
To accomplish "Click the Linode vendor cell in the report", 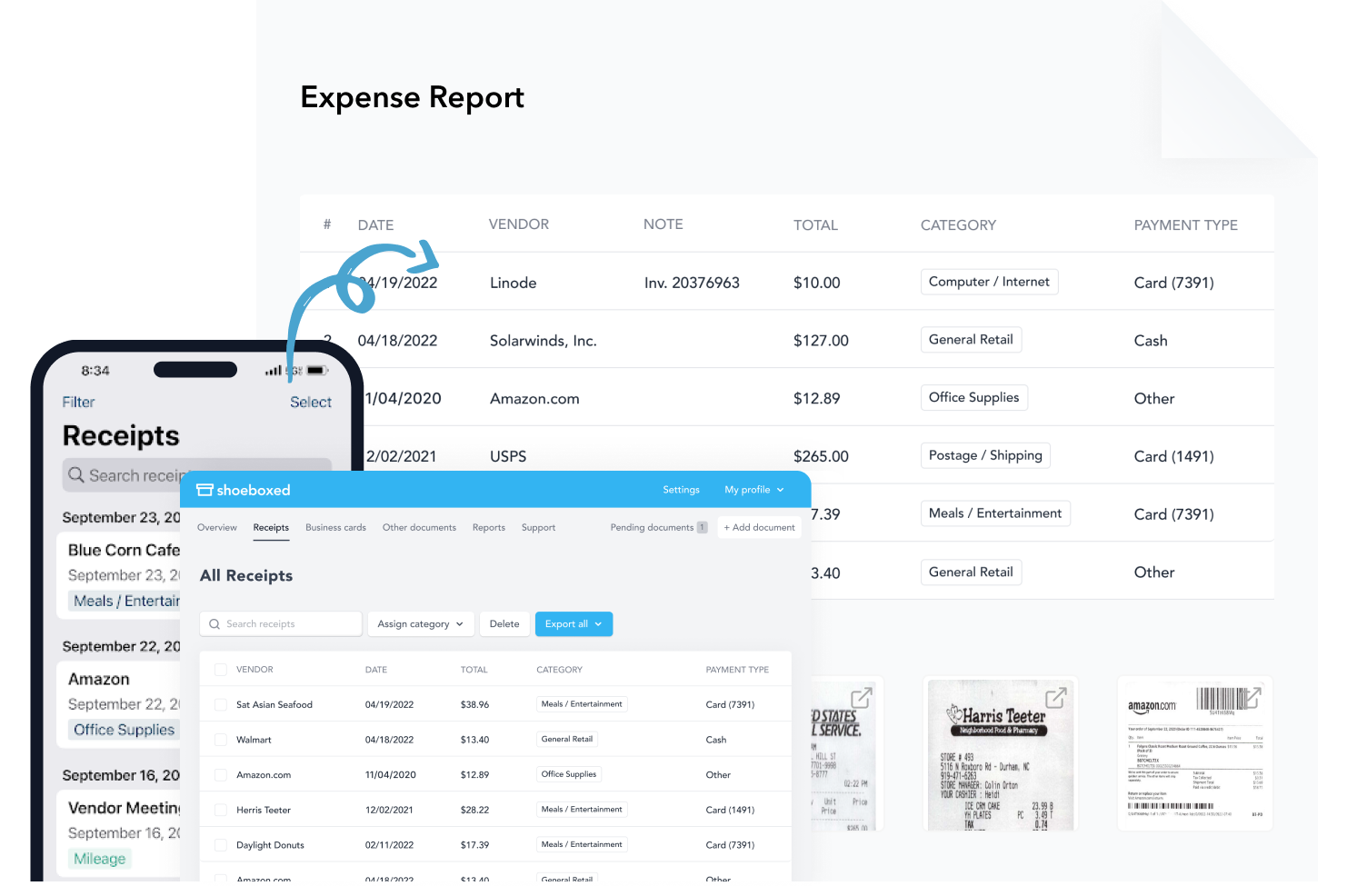I will 513,283.
